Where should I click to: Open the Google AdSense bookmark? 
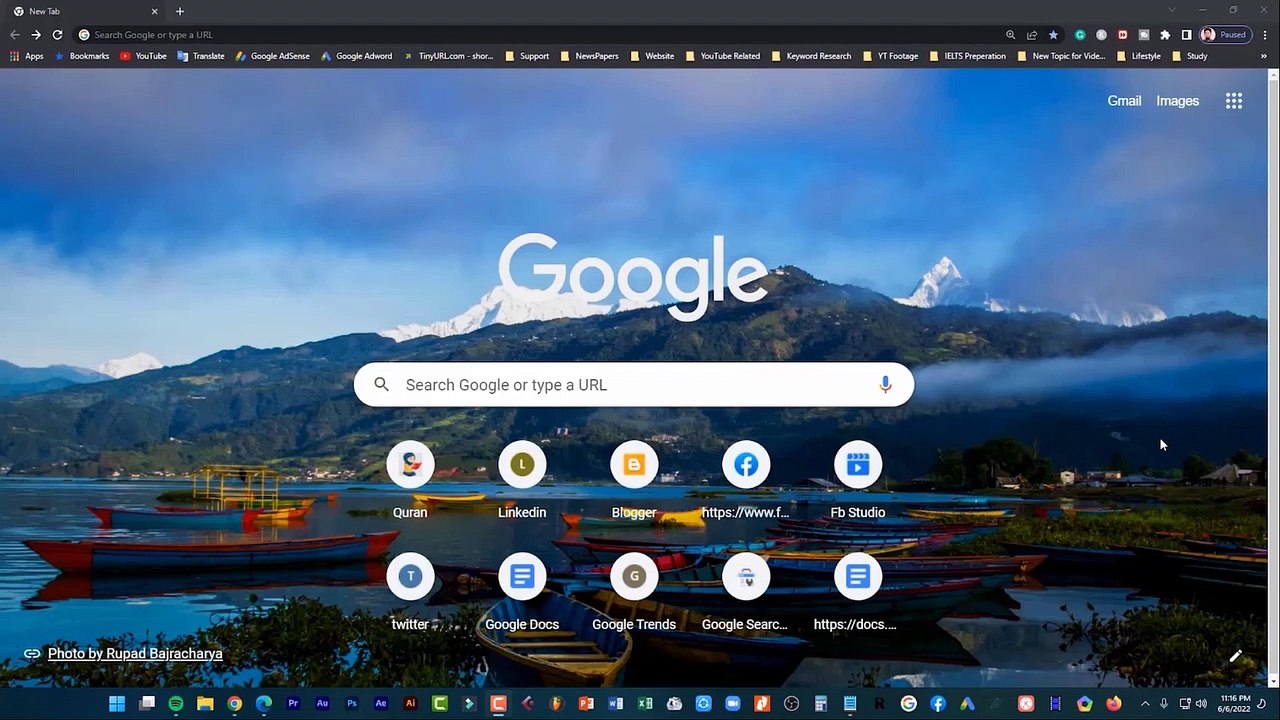272,56
